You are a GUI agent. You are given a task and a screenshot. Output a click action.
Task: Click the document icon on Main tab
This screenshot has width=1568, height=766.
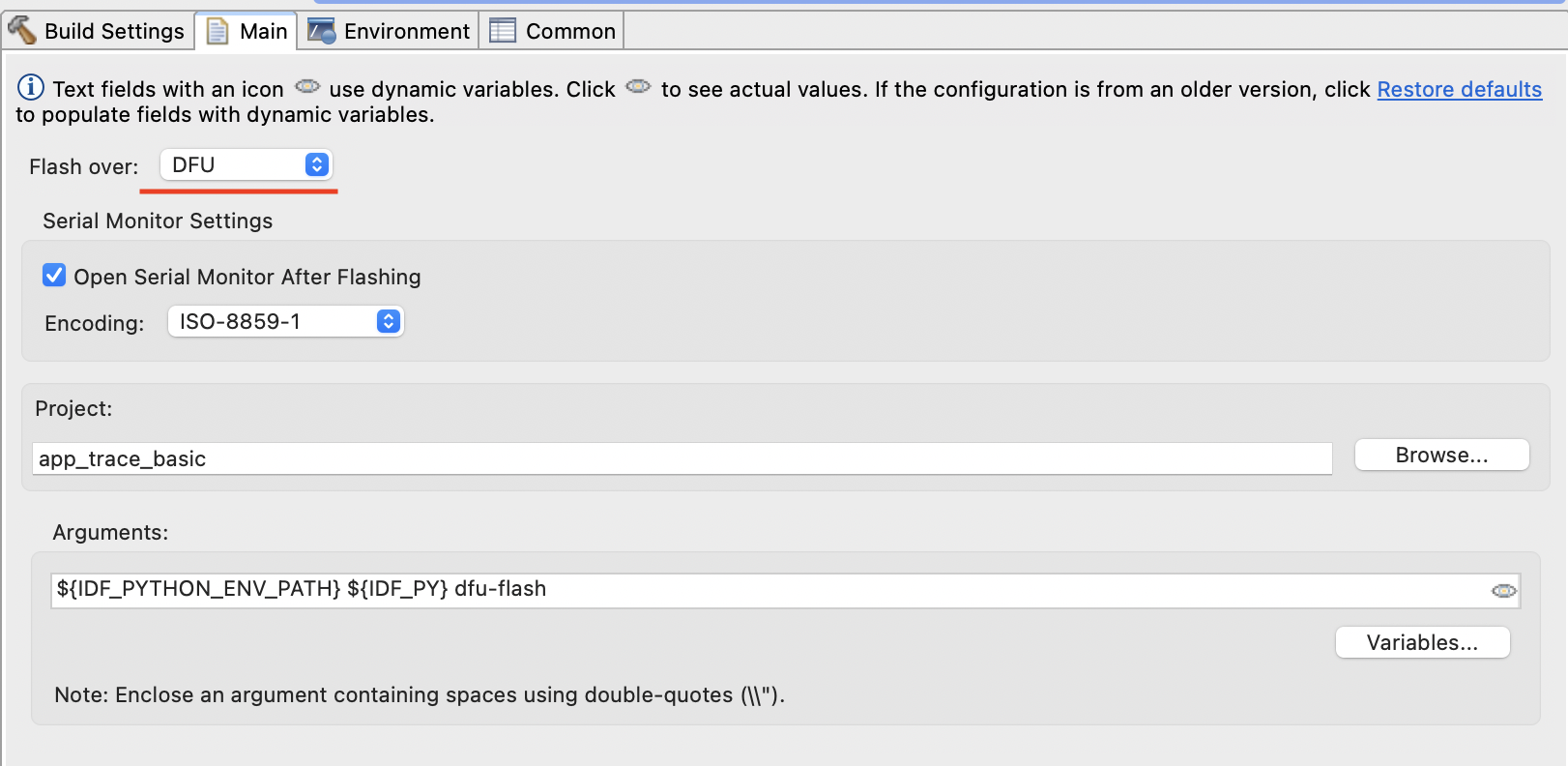pos(218,31)
